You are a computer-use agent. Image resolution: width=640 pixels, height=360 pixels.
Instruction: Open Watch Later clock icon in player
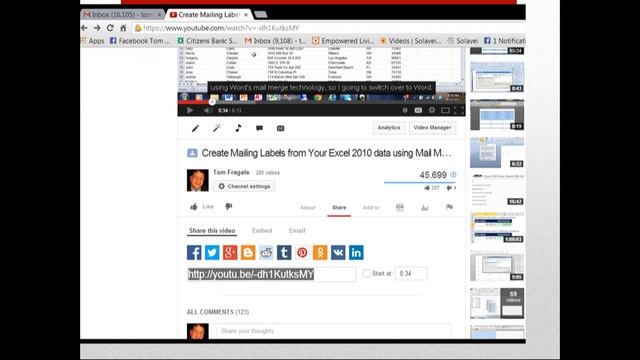coord(405,110)
